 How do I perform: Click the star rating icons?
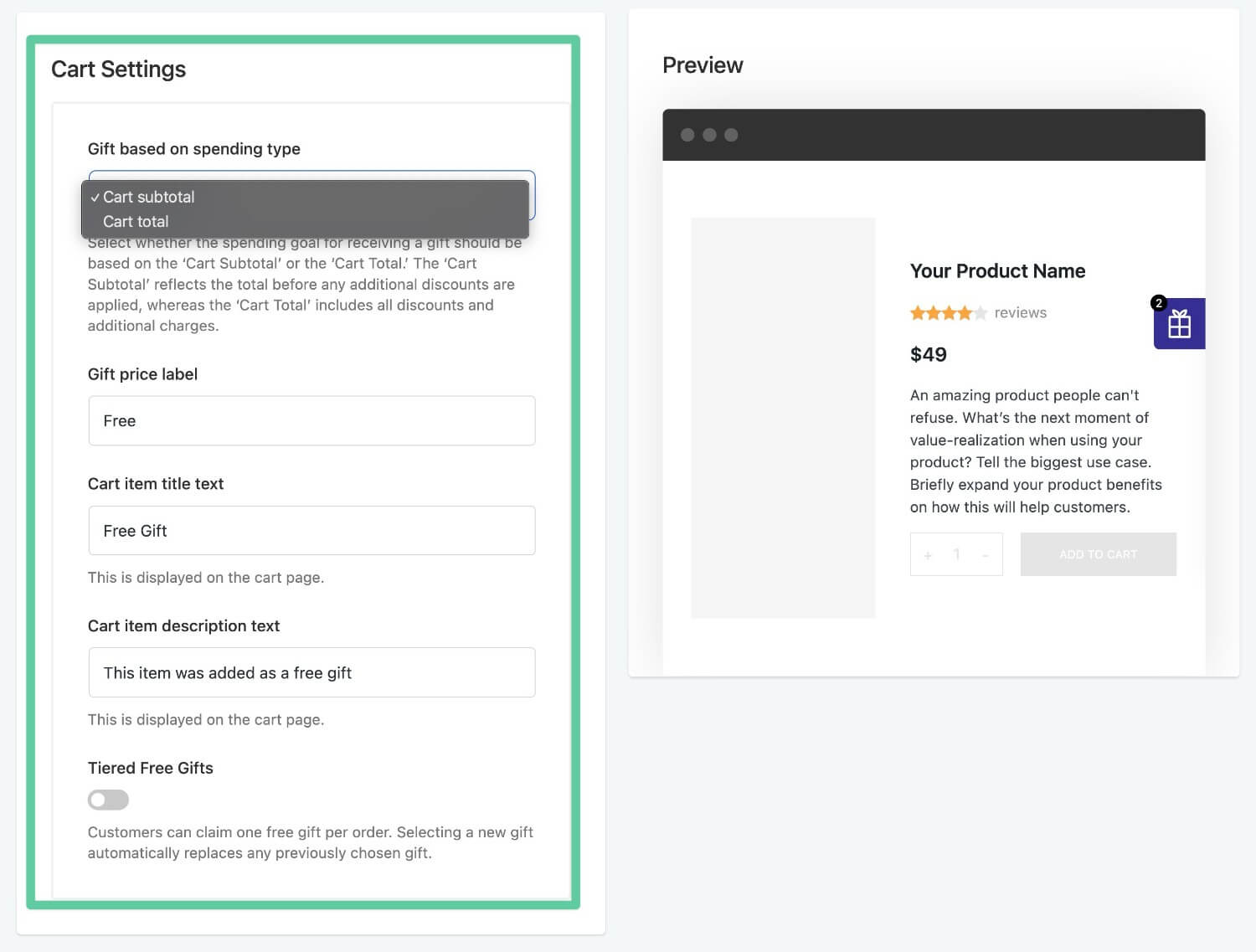pyautogui.click(x=949, y=313)
